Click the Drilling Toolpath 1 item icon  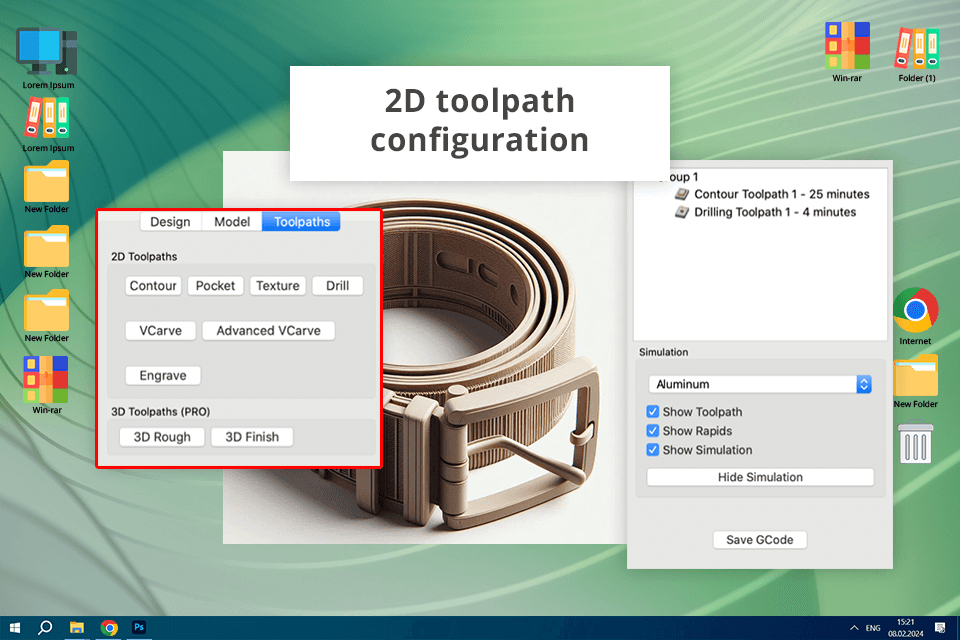(682, 213)
